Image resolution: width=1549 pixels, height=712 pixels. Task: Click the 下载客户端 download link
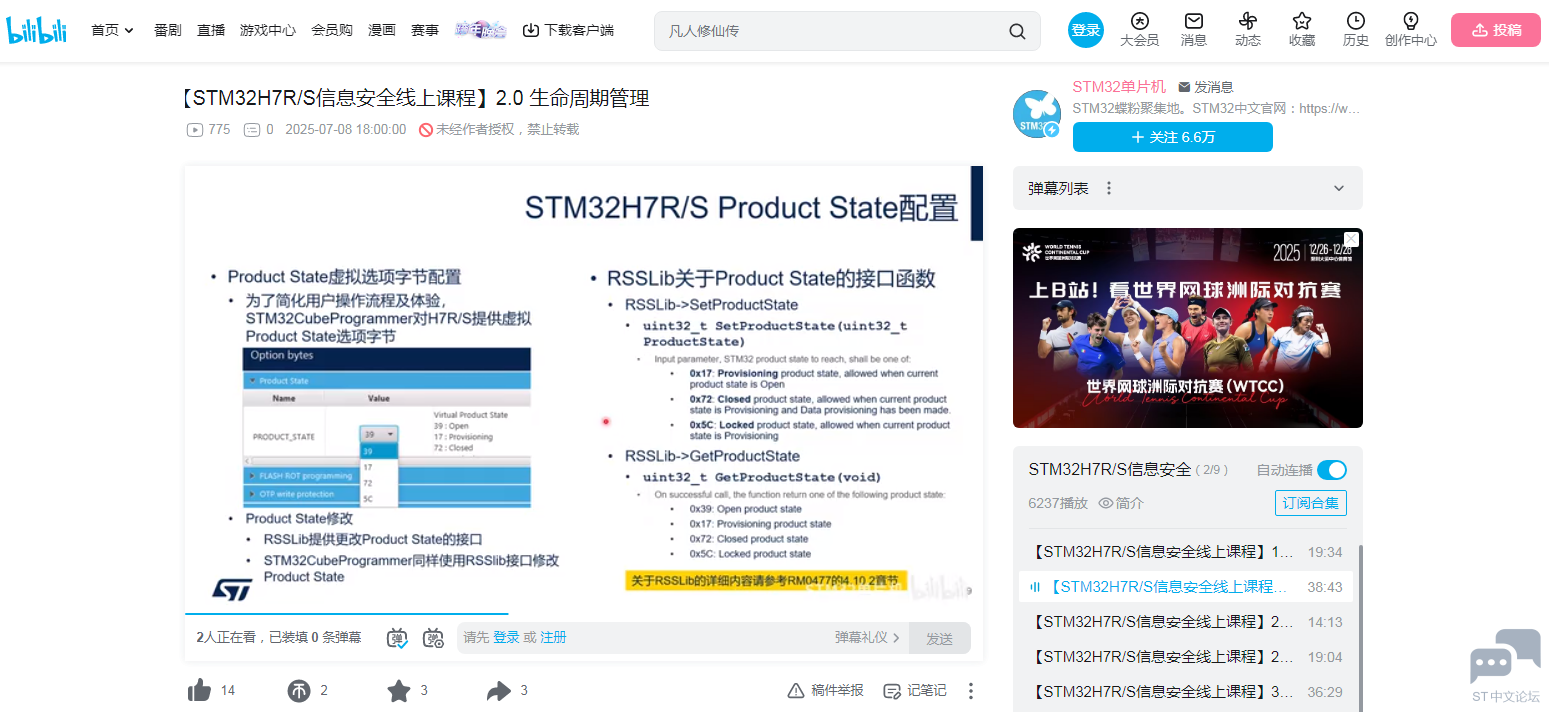point(568,30)
